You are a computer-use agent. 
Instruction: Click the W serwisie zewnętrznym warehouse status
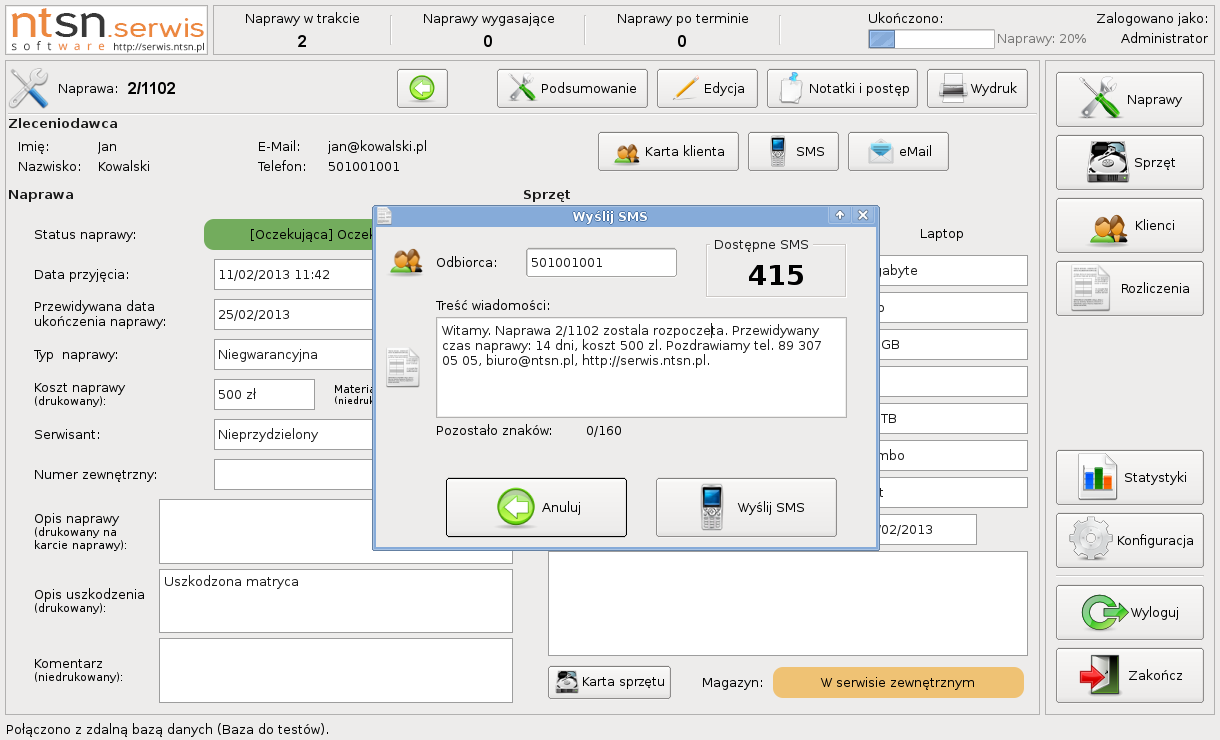click(x=898, y=683)
